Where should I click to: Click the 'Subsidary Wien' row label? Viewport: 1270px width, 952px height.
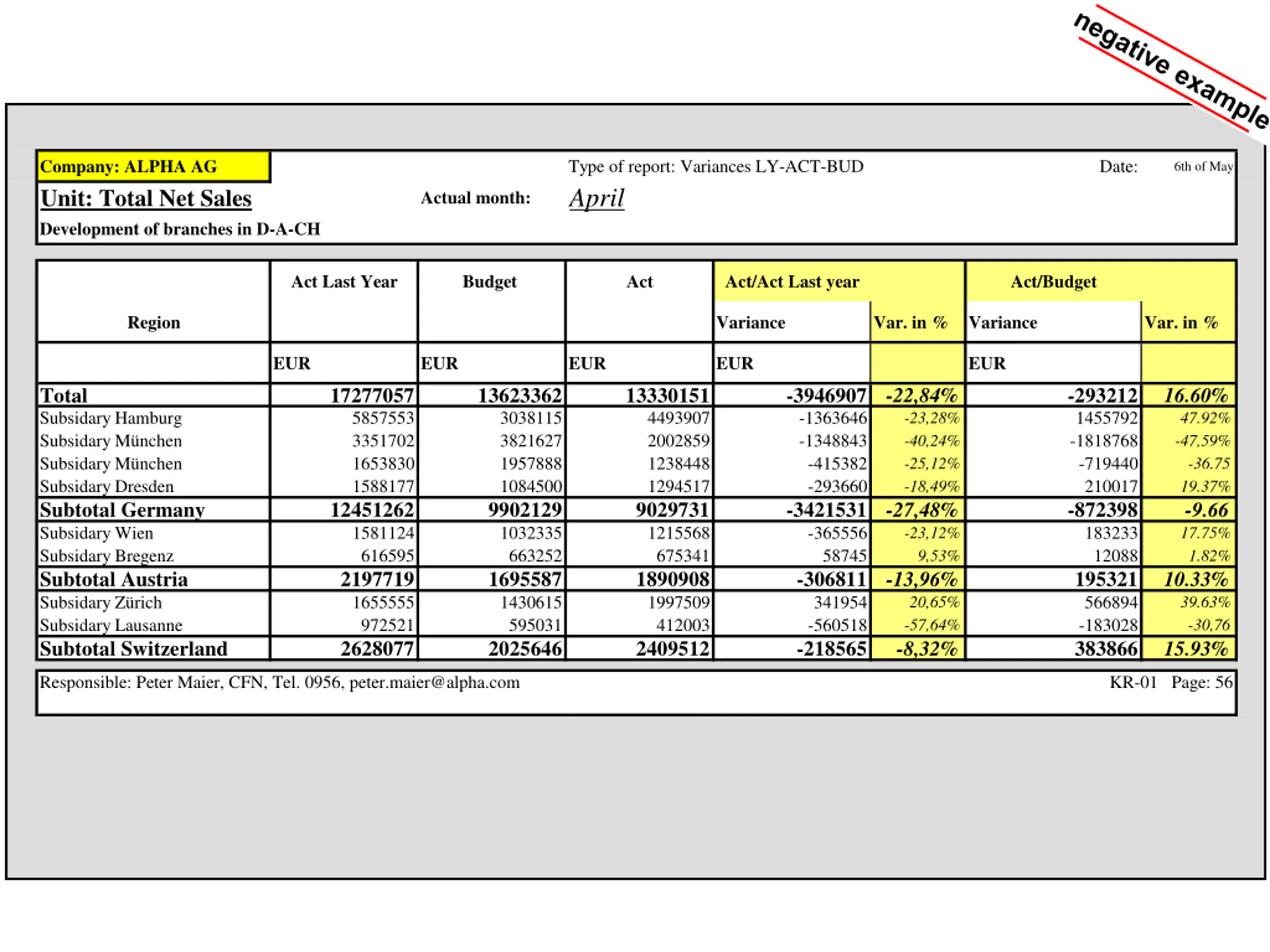pyautogui.click(x=96, y=534)
